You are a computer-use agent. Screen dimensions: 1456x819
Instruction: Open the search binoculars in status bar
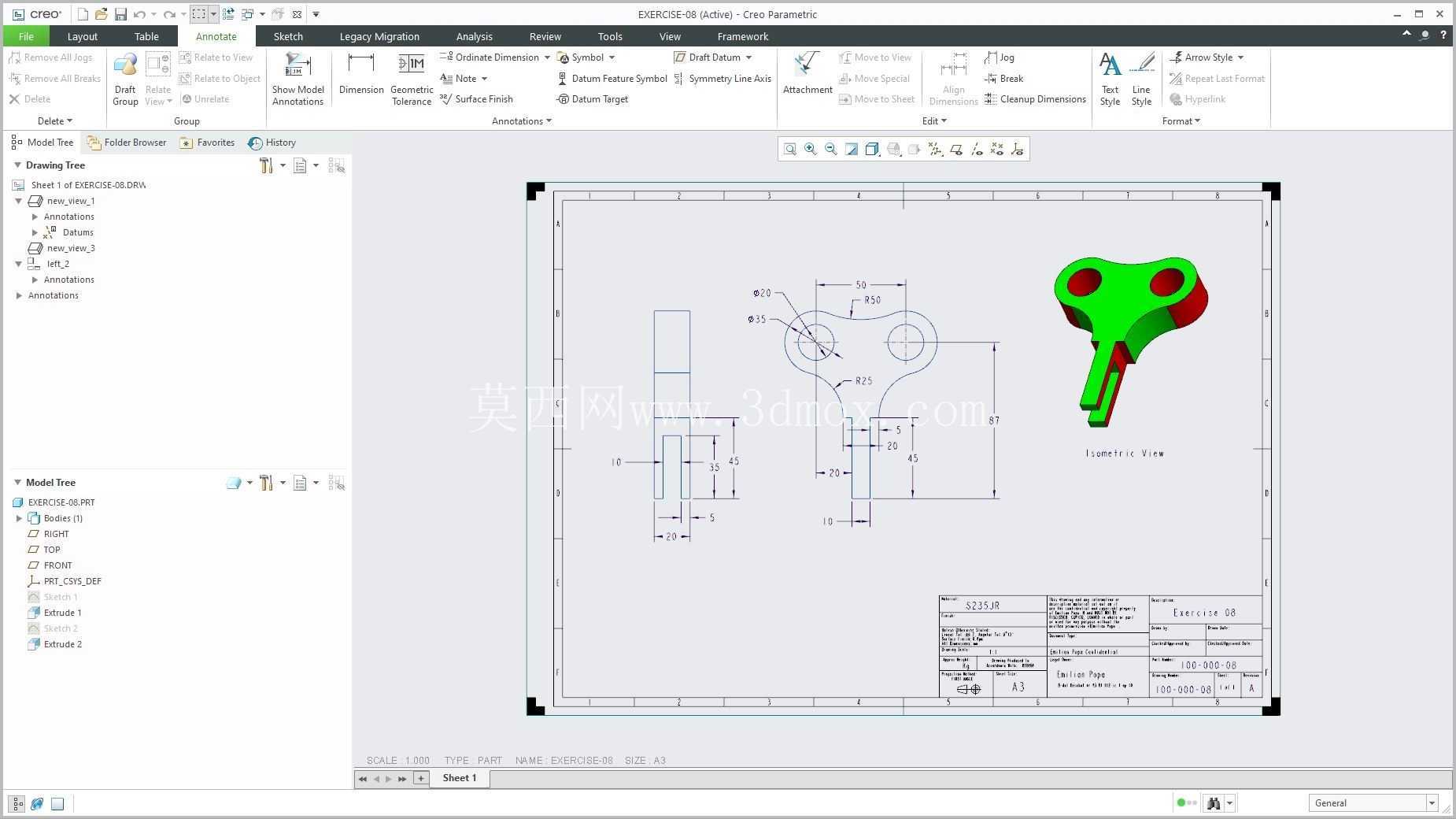tap(1214, 803)
